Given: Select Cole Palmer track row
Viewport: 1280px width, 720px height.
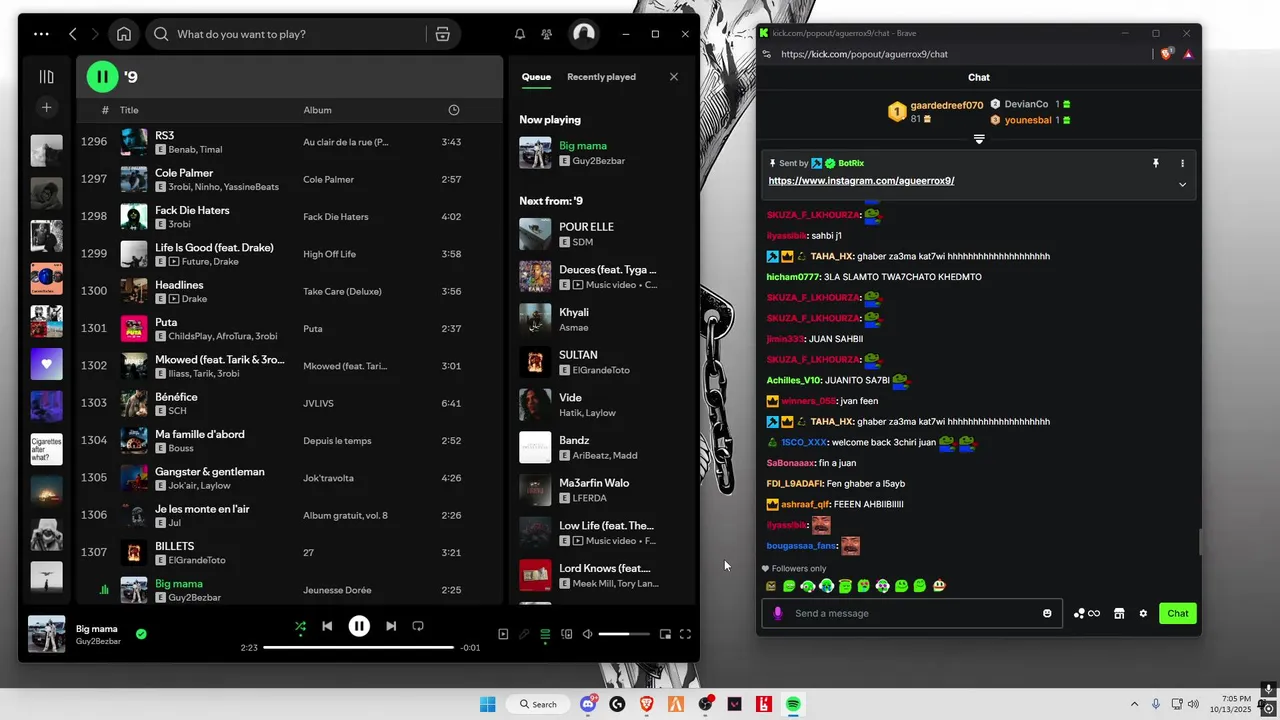Looking at the screenshot, I should 290,179.
